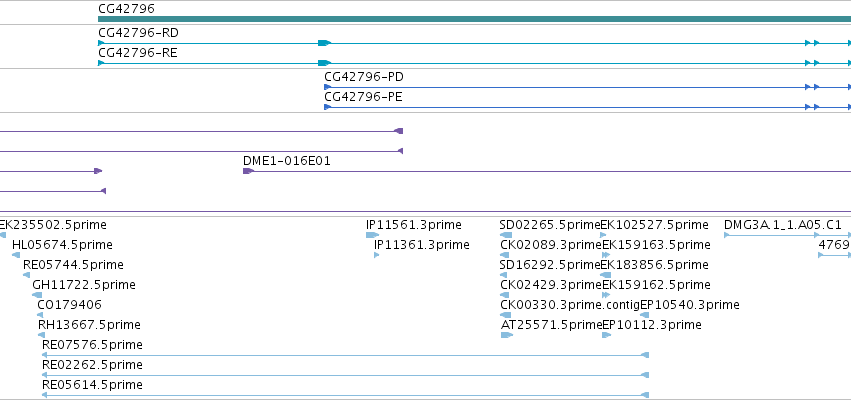Click the purple box at DME1-016E01 start

(x=248, y=171)
